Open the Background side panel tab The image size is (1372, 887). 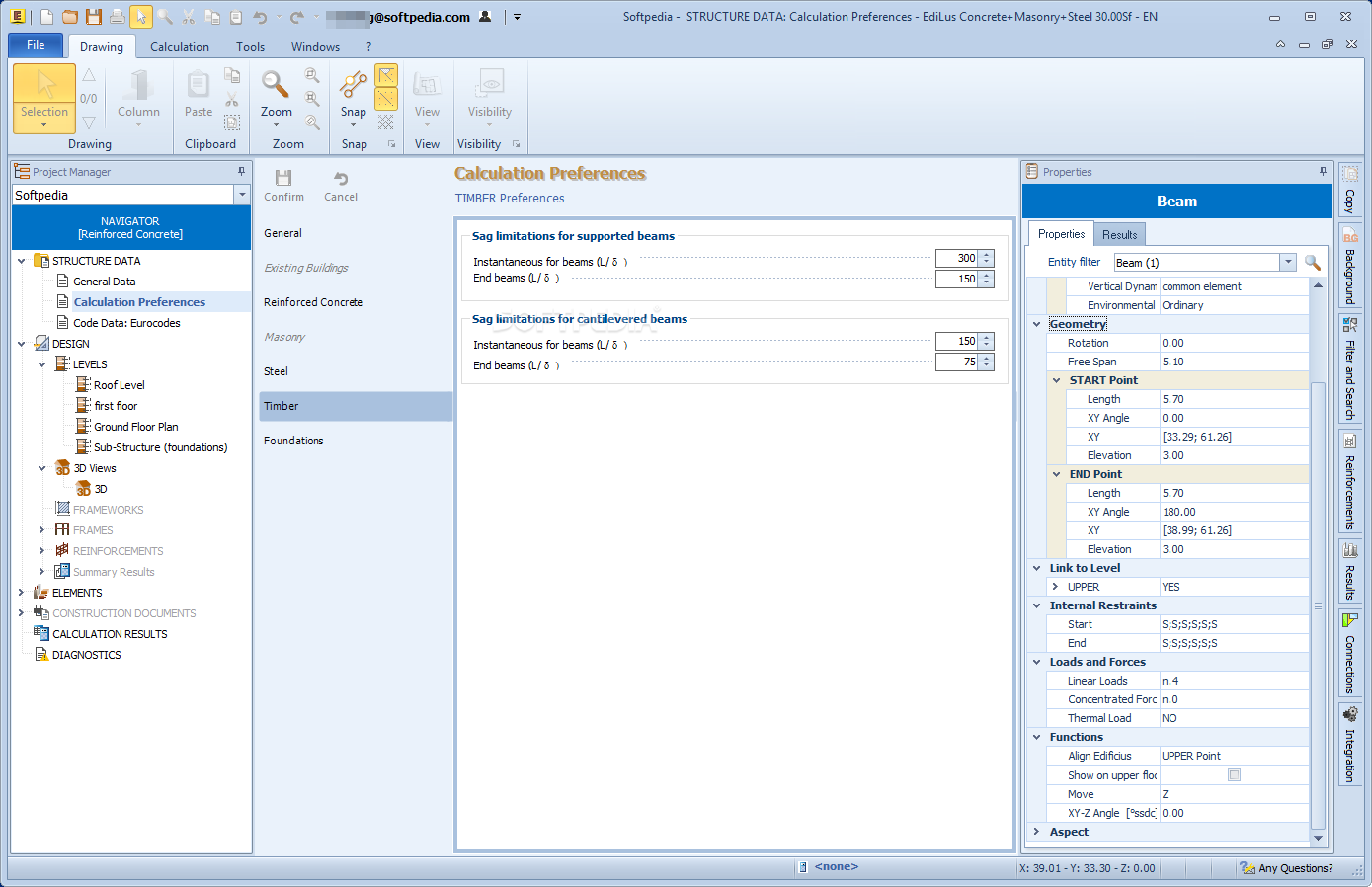click(1349, 265)
